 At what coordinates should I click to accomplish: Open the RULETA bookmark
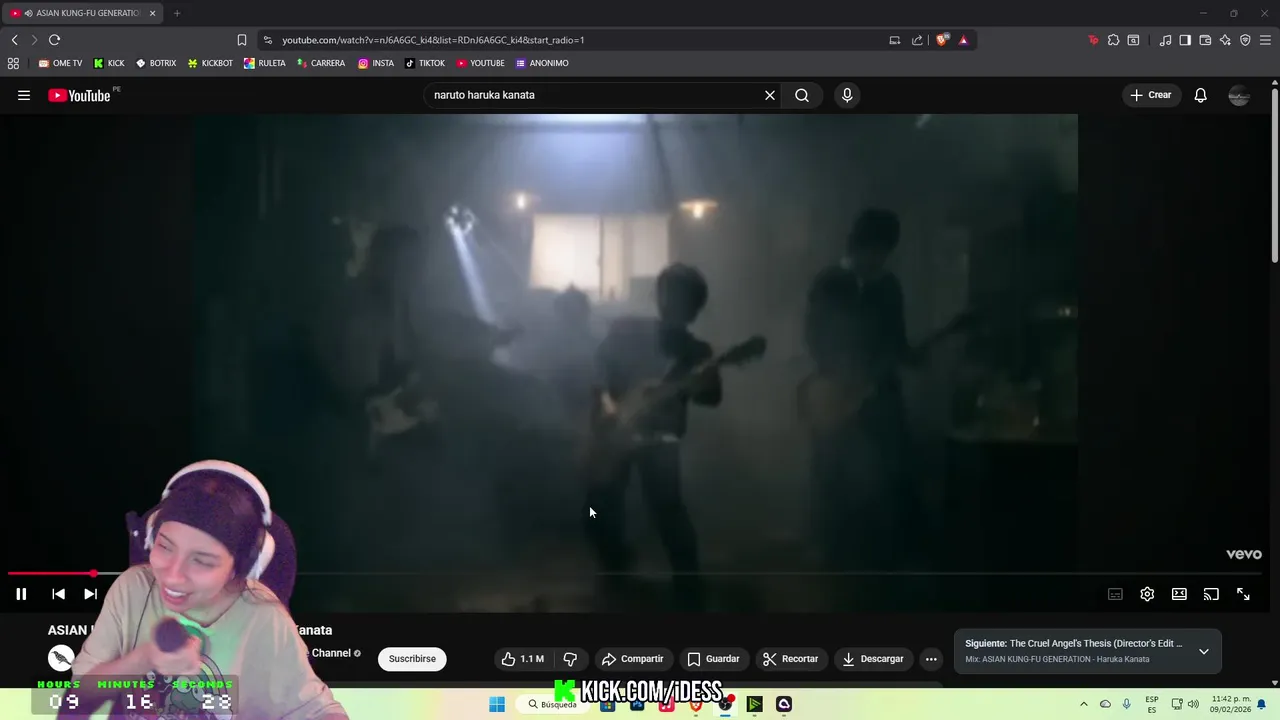(x=265, y=63)
